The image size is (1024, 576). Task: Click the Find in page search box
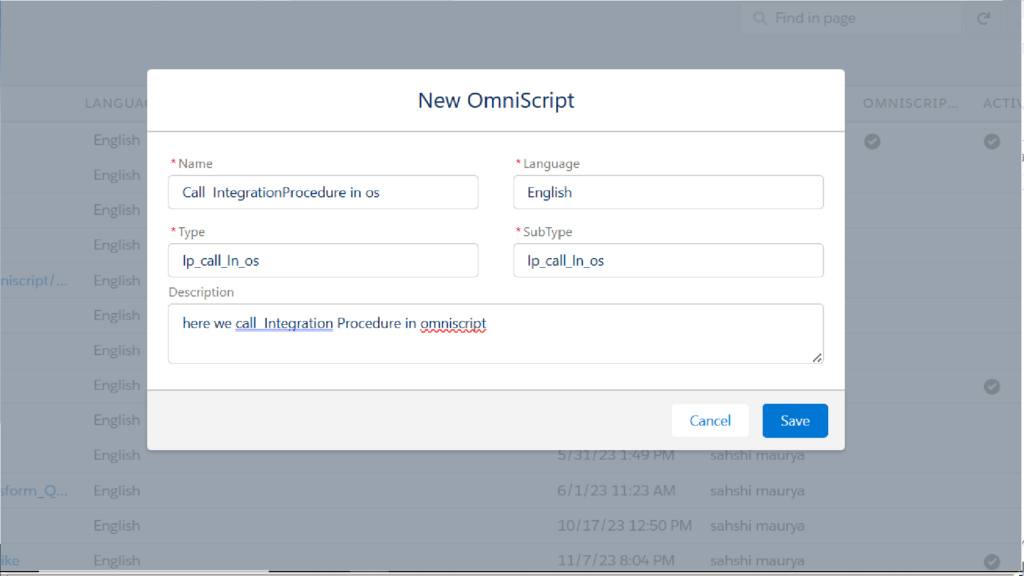click(x=852, y=18)
